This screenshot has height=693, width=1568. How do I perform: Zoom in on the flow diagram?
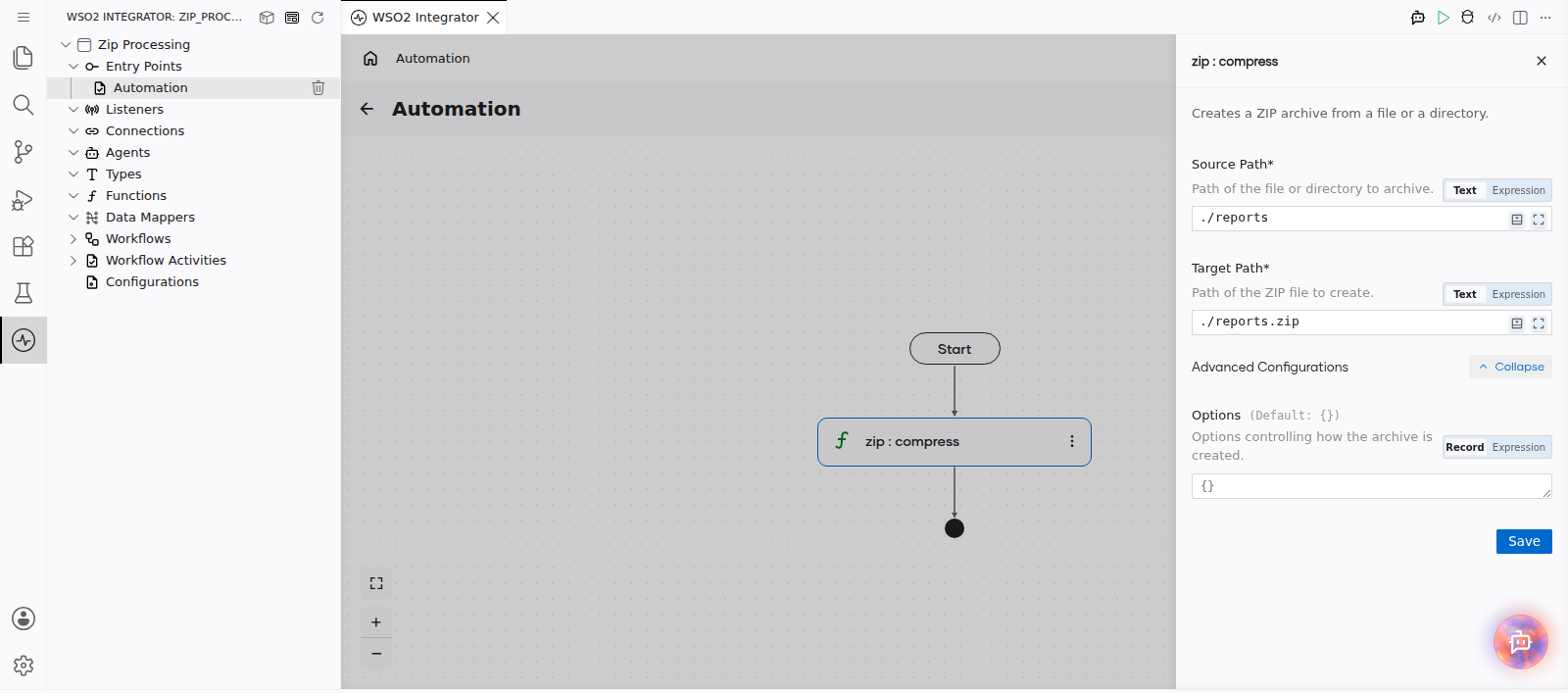376,622
